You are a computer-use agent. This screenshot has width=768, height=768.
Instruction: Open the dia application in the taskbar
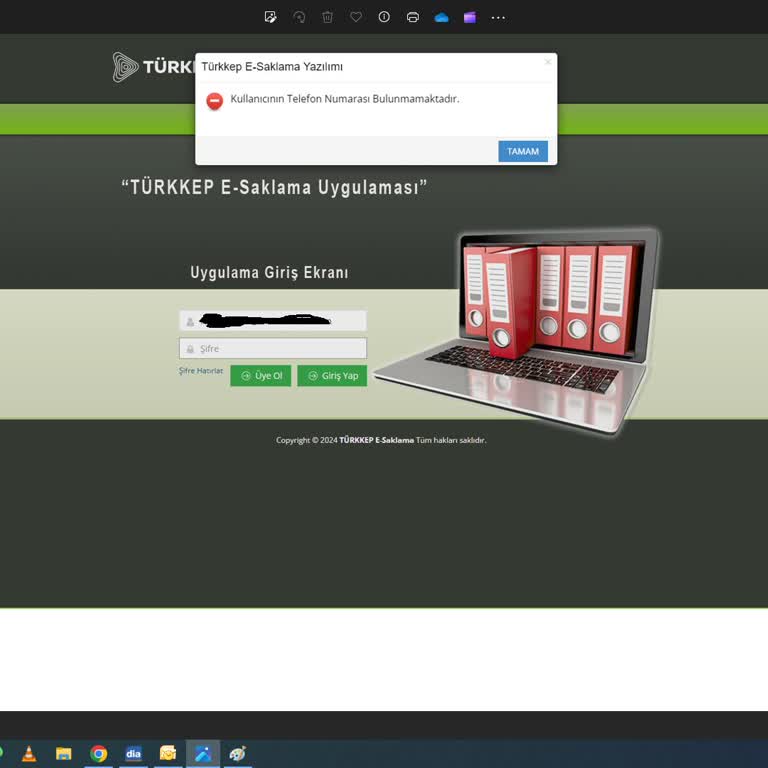point(133,754)
